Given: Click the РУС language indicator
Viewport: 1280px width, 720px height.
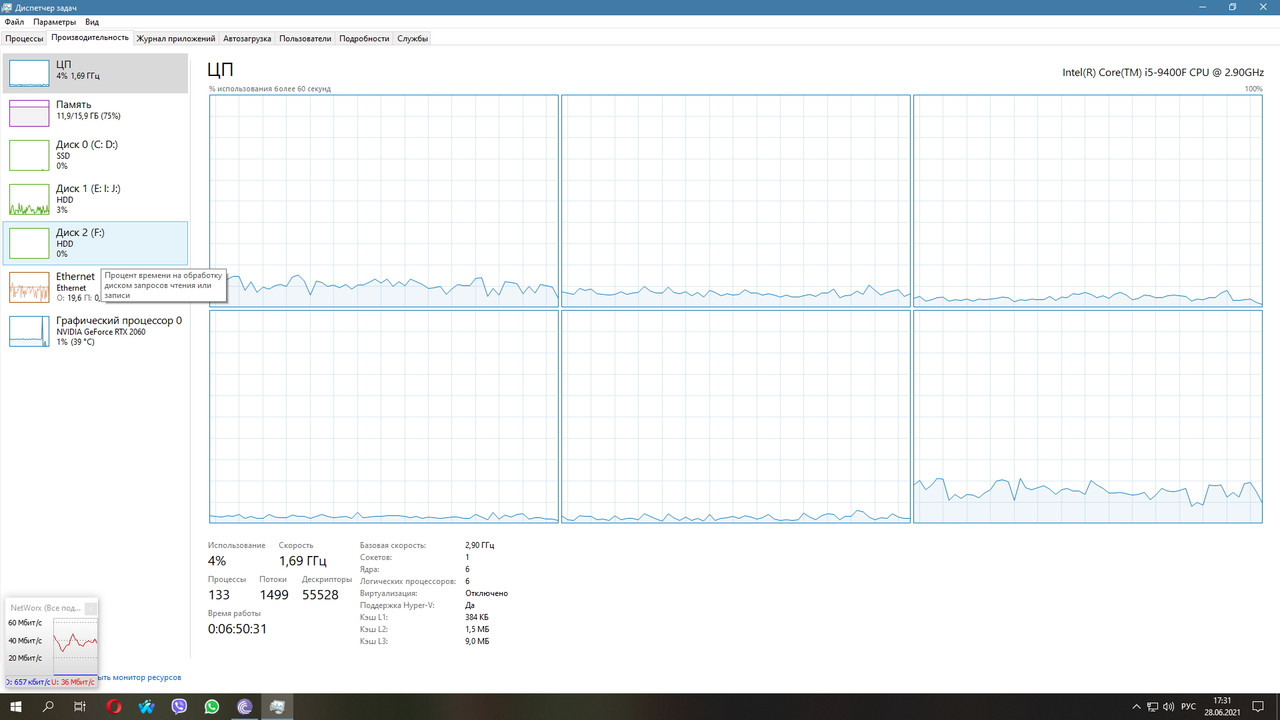Looking at the screenshot, I should 1188,707.
